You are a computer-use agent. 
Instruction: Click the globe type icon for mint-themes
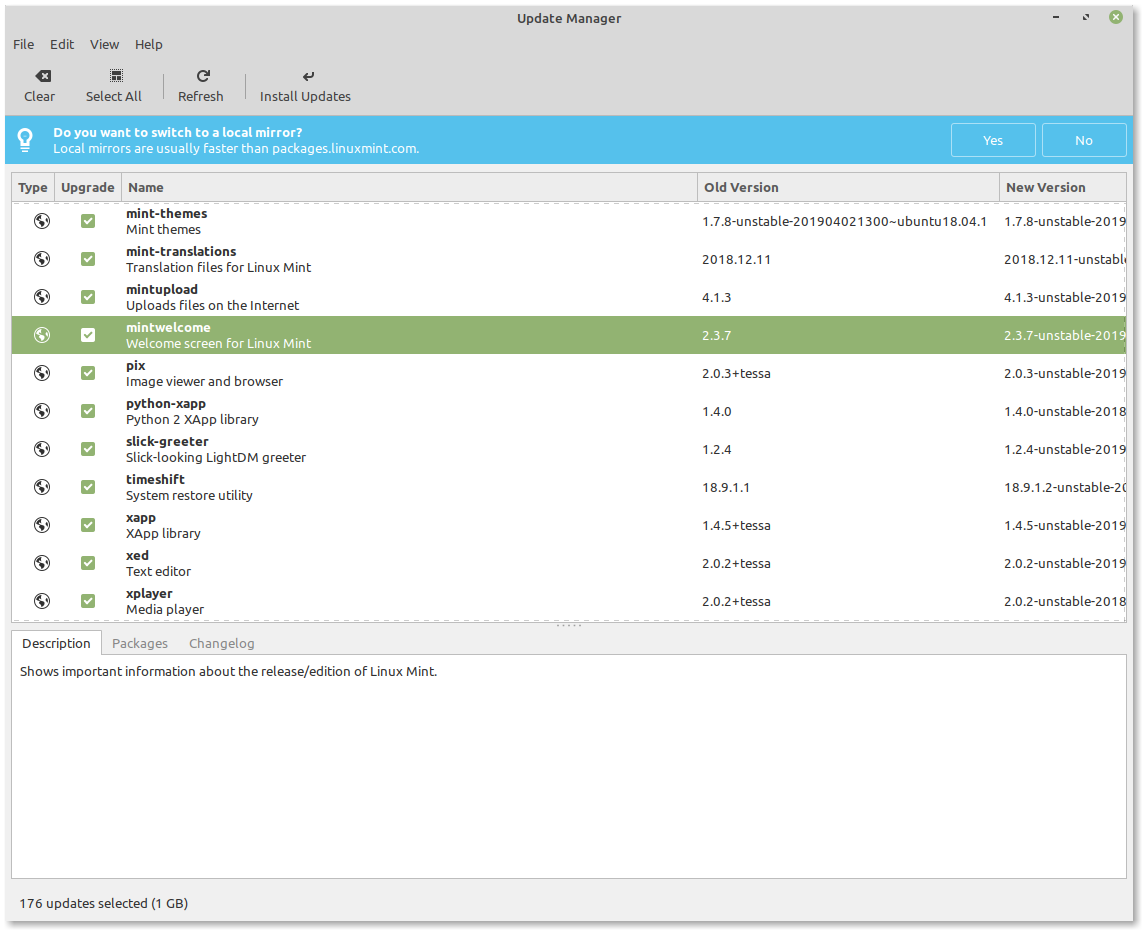(42, 220)
